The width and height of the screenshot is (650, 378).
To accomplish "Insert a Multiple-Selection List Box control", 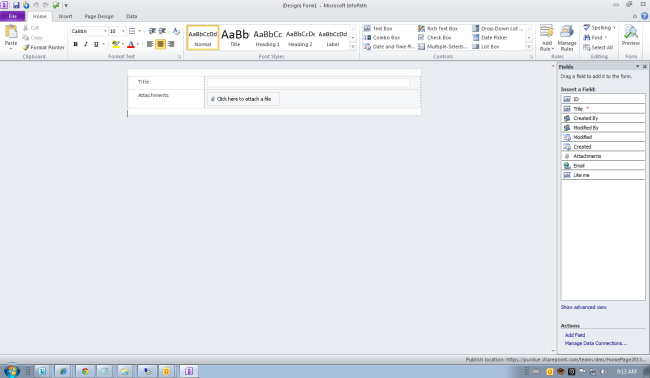I will [x=442, y=47].
